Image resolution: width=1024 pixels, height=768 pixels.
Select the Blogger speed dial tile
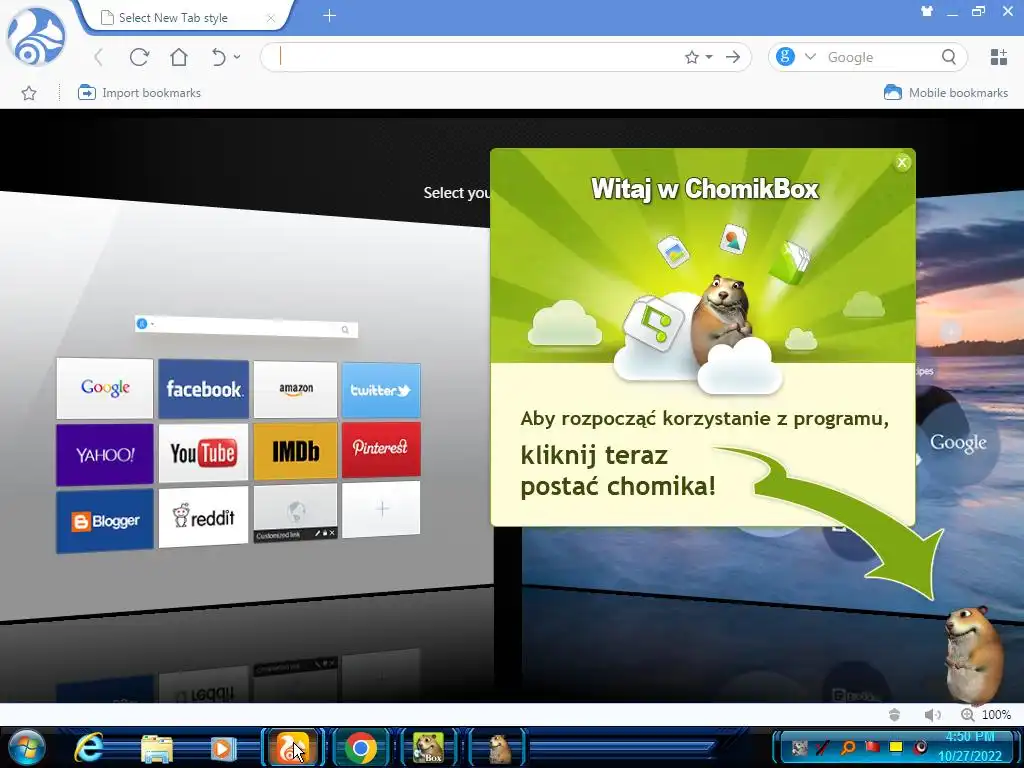coord(104,521)
